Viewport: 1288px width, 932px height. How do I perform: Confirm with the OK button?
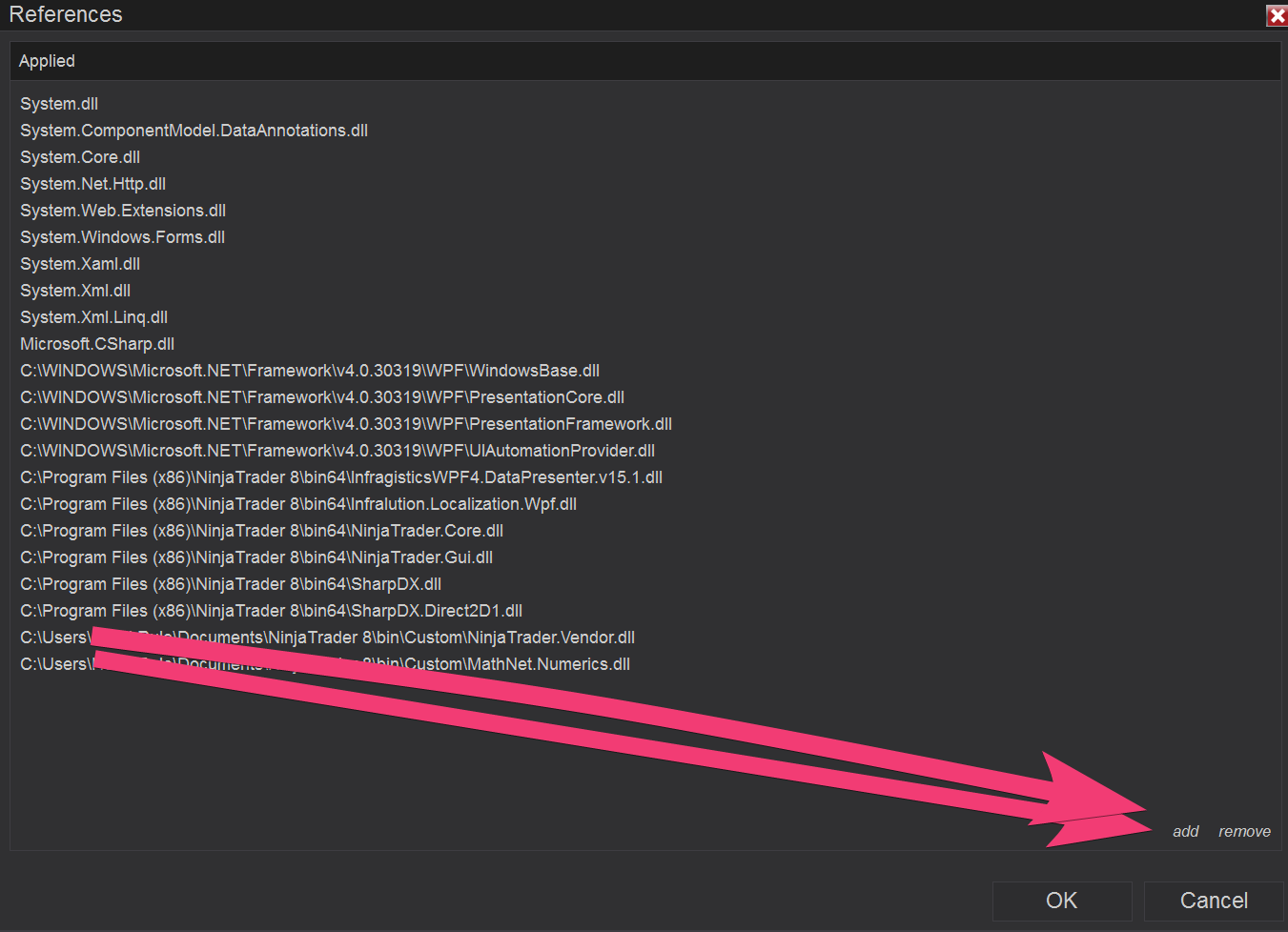1062,901
